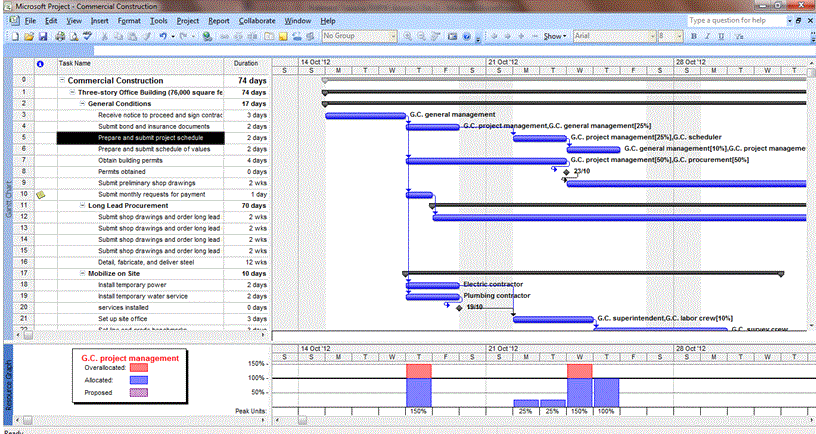Collapse the Mobilize on Site group

point(82,273)
